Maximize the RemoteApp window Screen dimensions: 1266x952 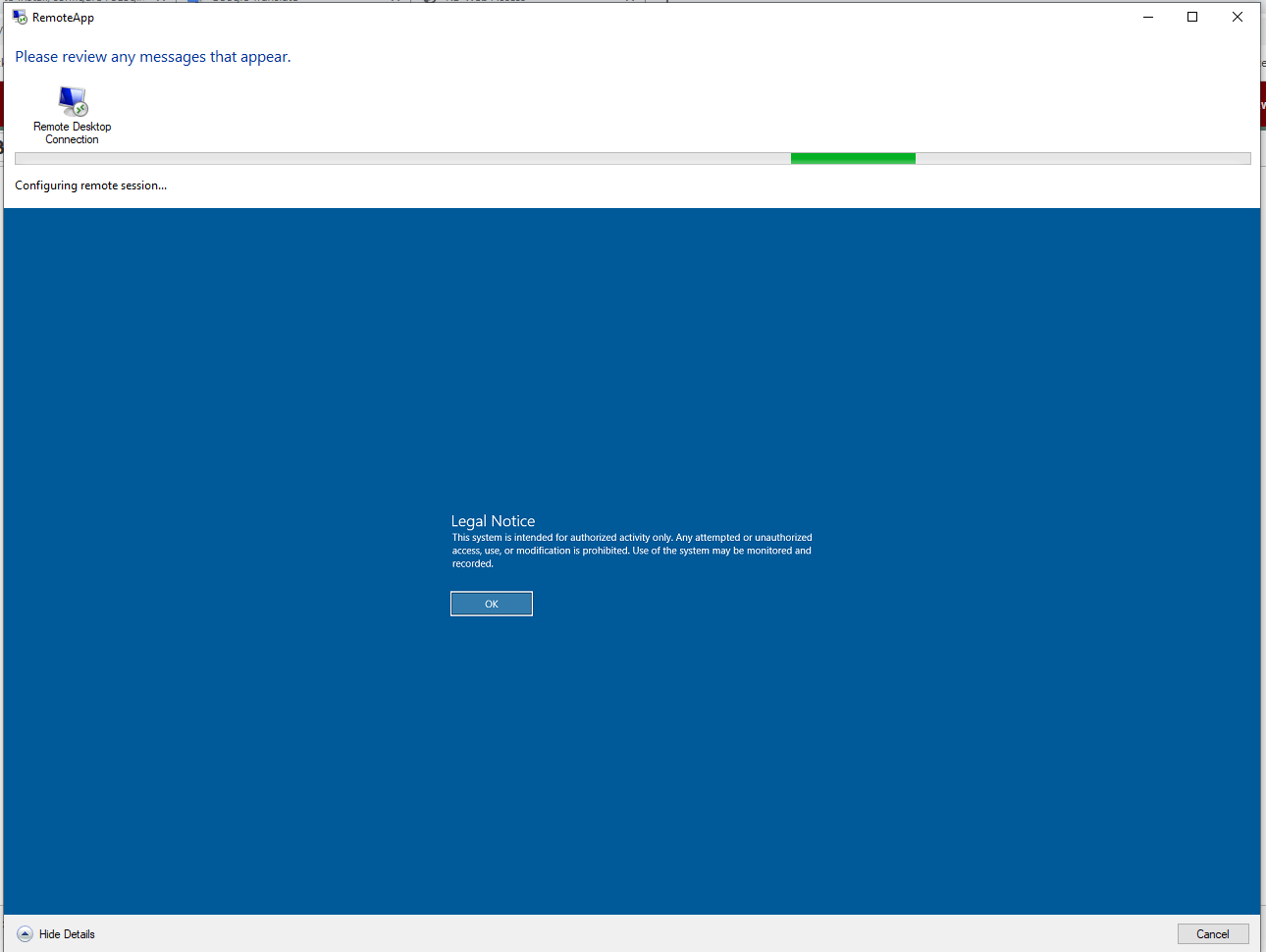click(x=1191, y=17)
